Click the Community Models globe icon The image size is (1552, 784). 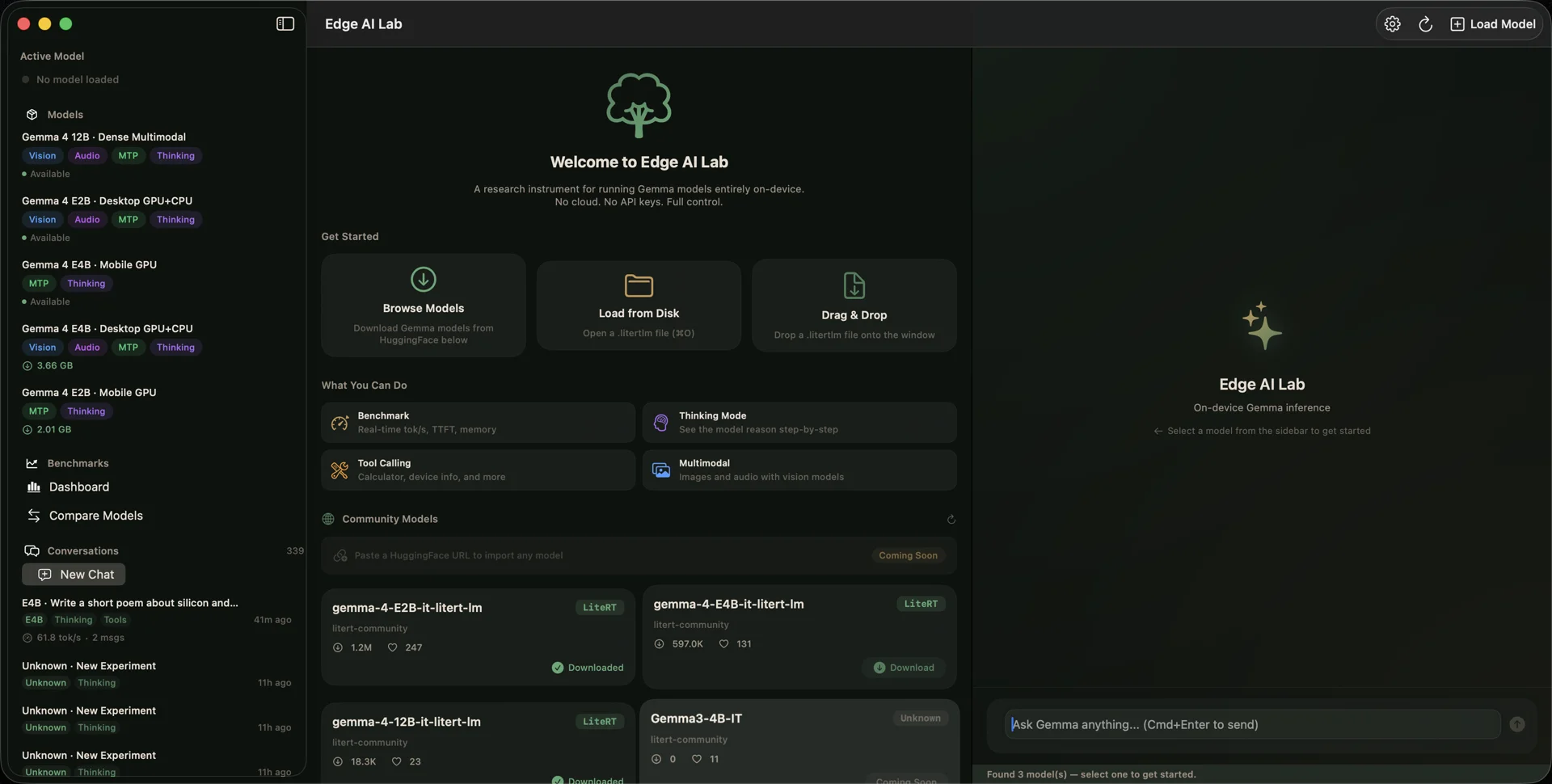[328, 519]
